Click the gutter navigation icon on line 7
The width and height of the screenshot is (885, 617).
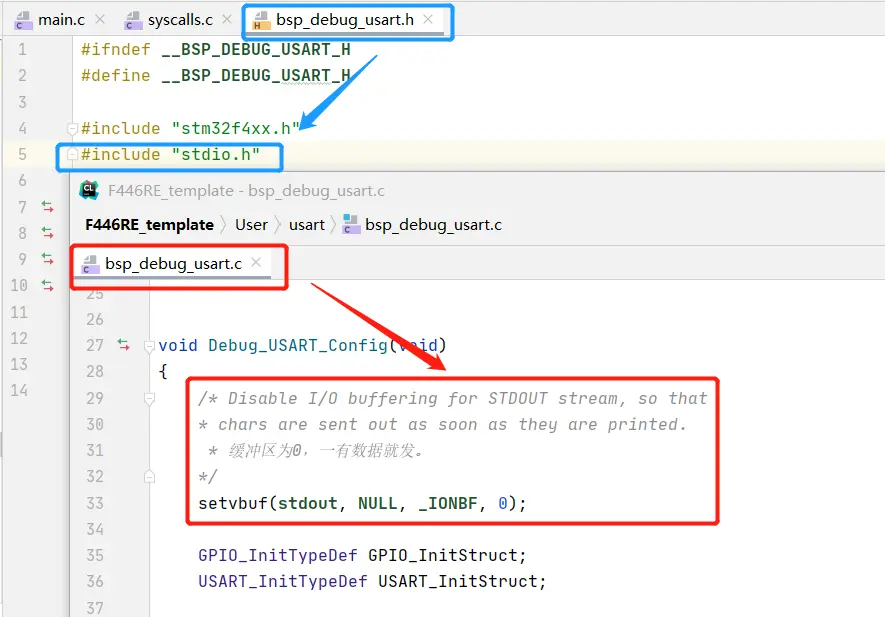click(x=48, y=207)
